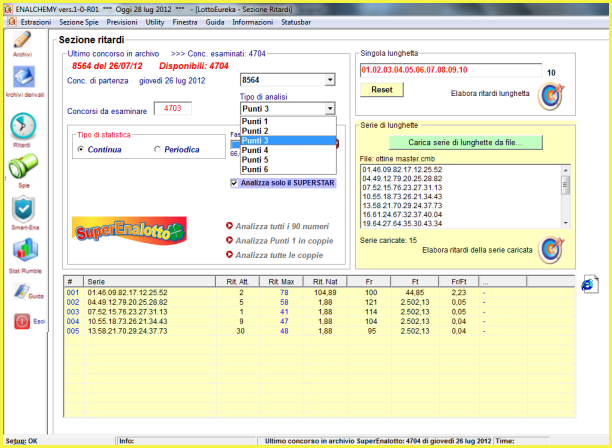Open the Finestra menu
This screenshot has height=448, width=612.
[185, 22]
